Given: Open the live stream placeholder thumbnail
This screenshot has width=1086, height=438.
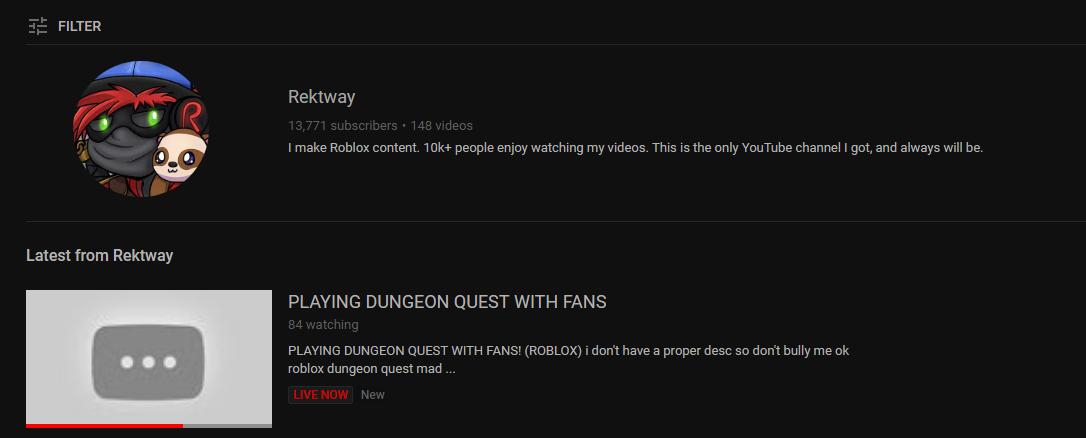Looking at the screenshot, I should click(149, 358).
